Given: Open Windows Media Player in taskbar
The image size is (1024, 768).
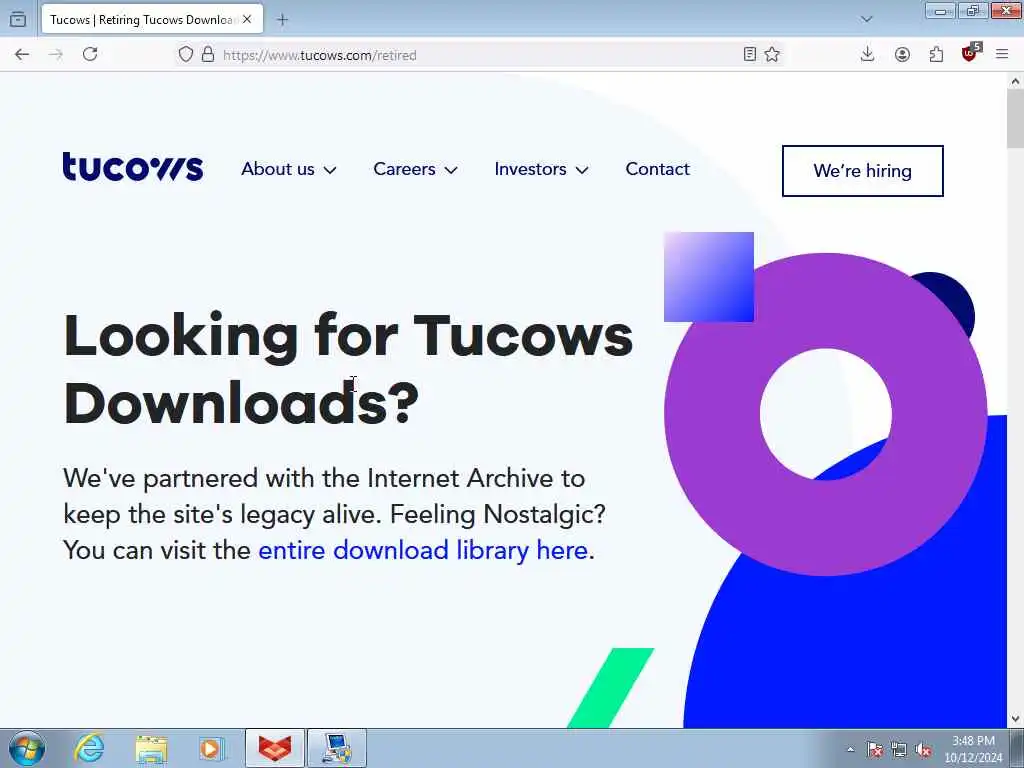Looking at the screenshot, I should (x=212, y=748).
